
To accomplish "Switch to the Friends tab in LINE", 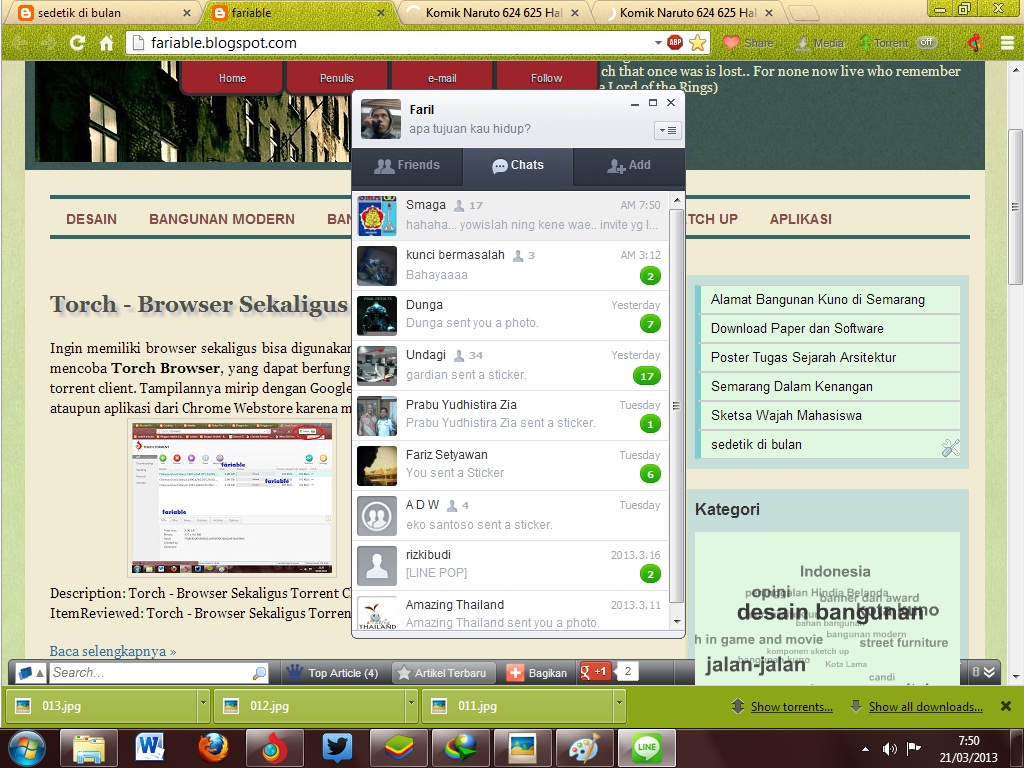I will (408, 167).
